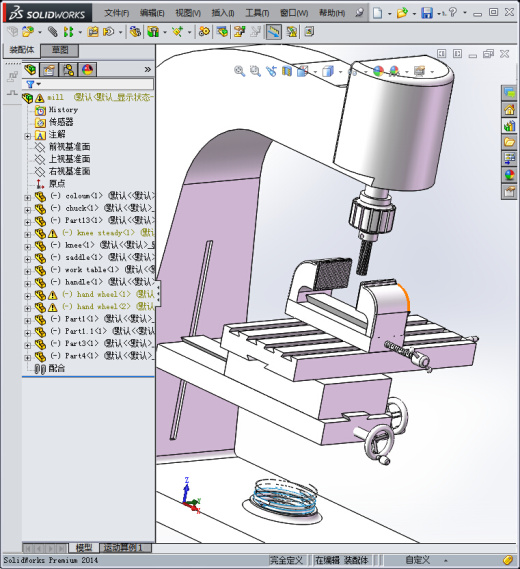520x569 pixels.
Task: Expand the hand wheel<2> component node
Action: point(28,309)
